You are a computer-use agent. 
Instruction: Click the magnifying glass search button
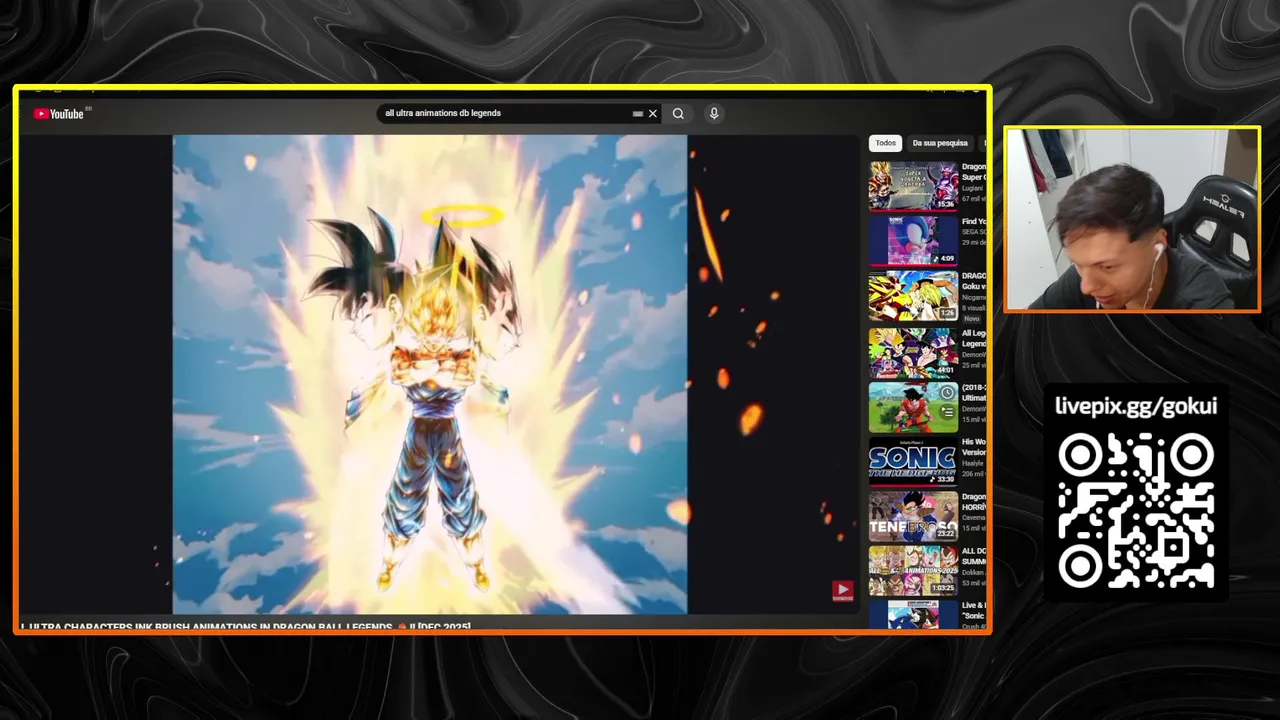678,114
